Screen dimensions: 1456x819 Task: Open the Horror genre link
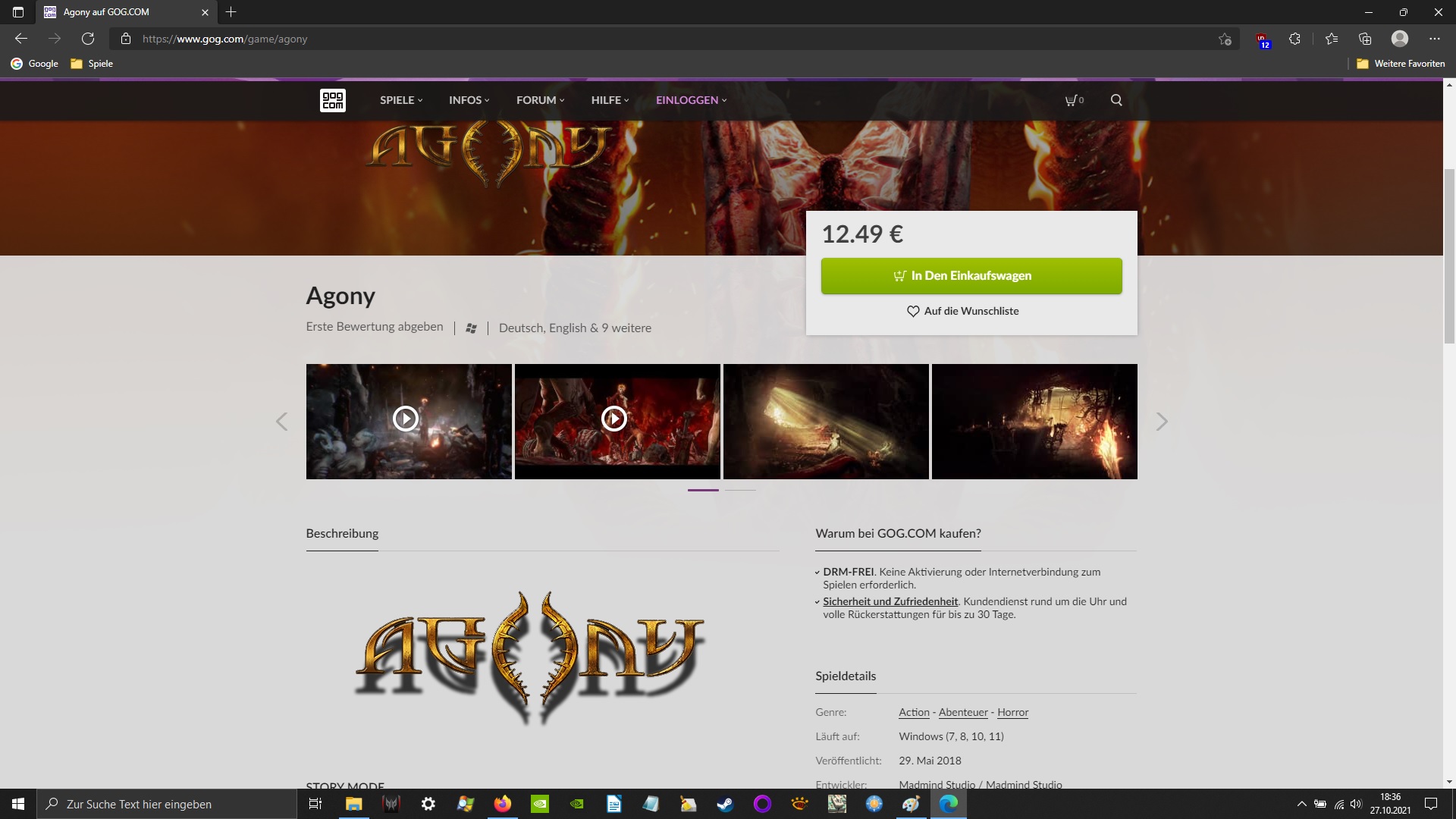click(x=1012, y=713)
